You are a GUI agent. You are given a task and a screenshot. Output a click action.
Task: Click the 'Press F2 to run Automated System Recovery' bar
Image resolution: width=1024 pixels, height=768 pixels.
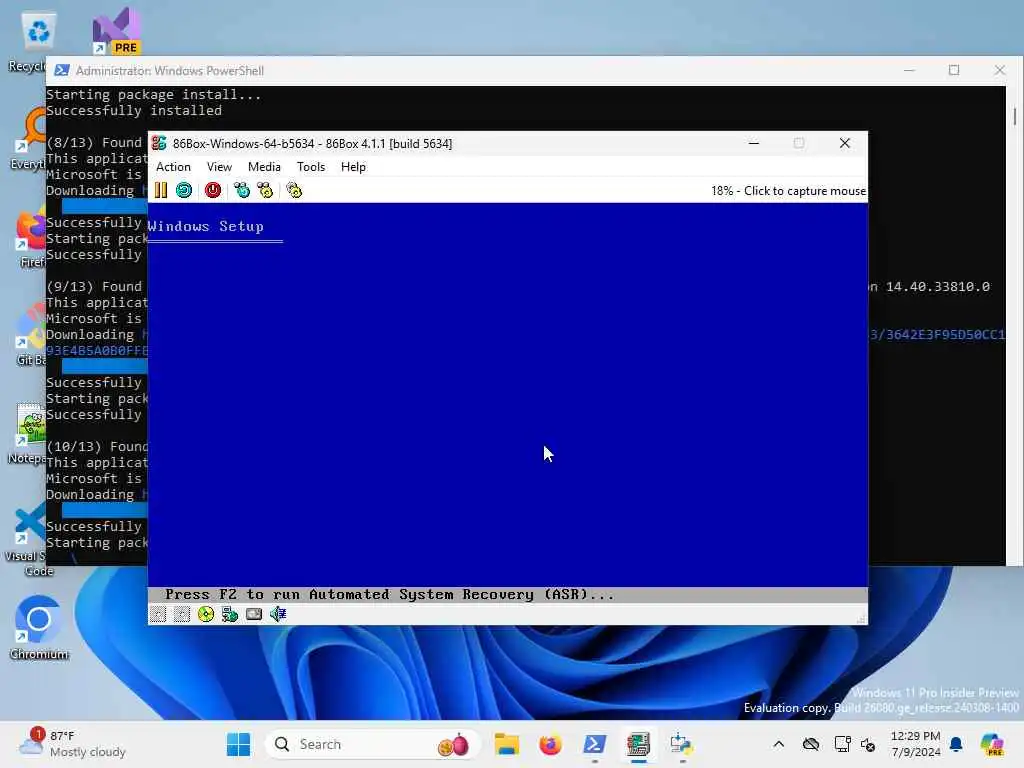[507, 594]
